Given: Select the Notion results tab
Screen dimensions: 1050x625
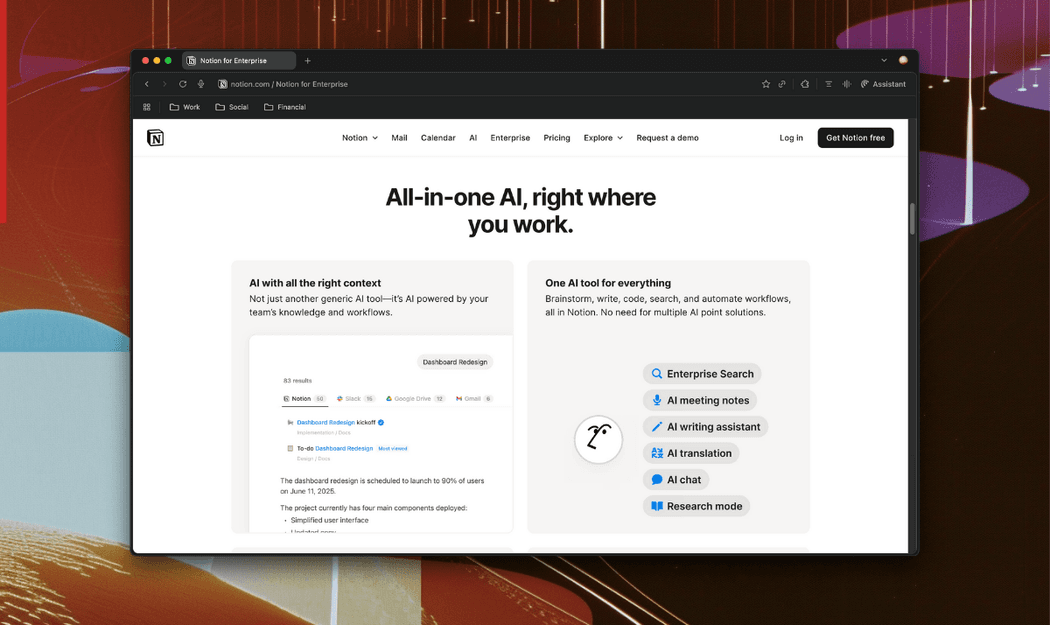Looking at the screenshot, I should [305, 399].
